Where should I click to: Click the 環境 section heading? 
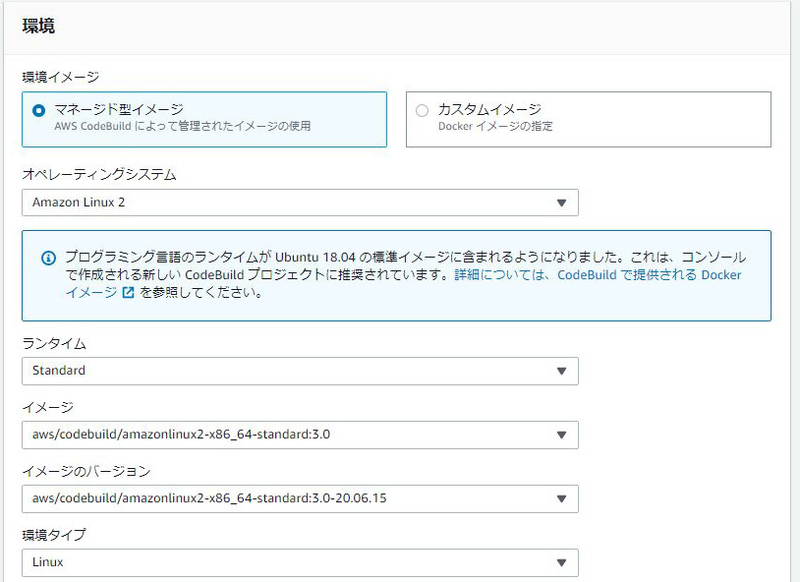point(39,26)
